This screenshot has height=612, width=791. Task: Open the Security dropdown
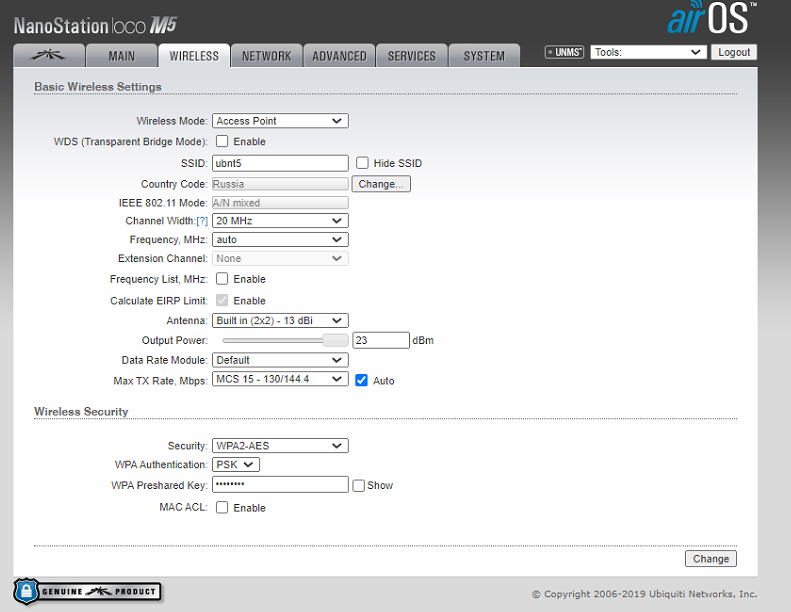(x=280, y=446)
